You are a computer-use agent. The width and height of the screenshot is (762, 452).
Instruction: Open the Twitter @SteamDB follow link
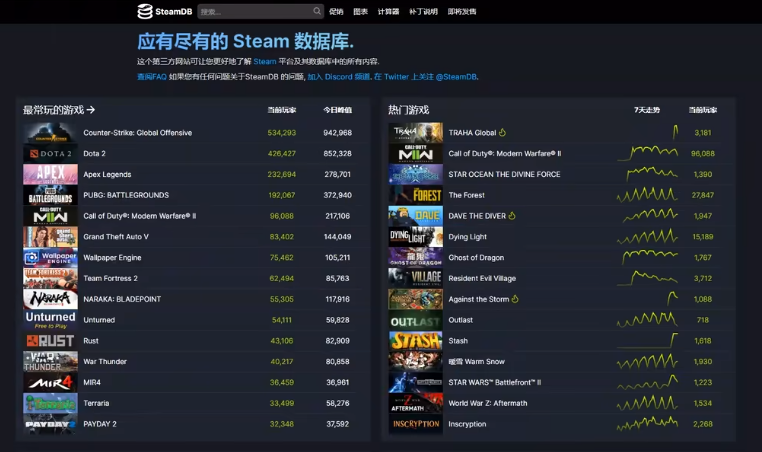(x=426, y=77)
